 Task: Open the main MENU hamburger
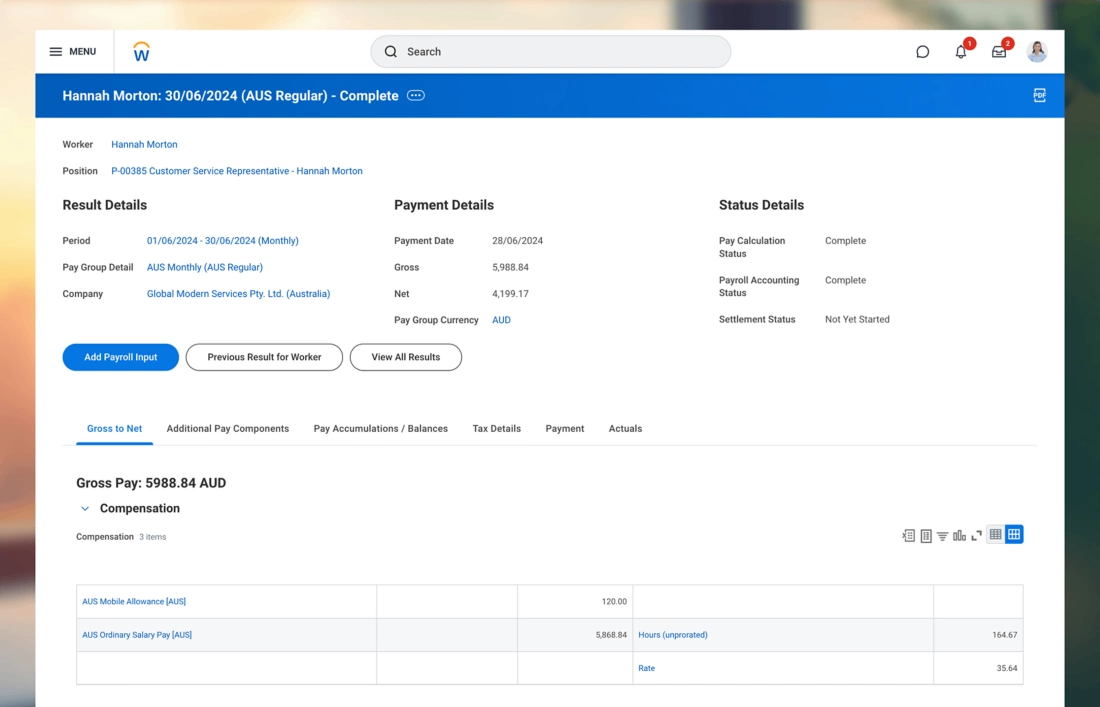(72, 52)
